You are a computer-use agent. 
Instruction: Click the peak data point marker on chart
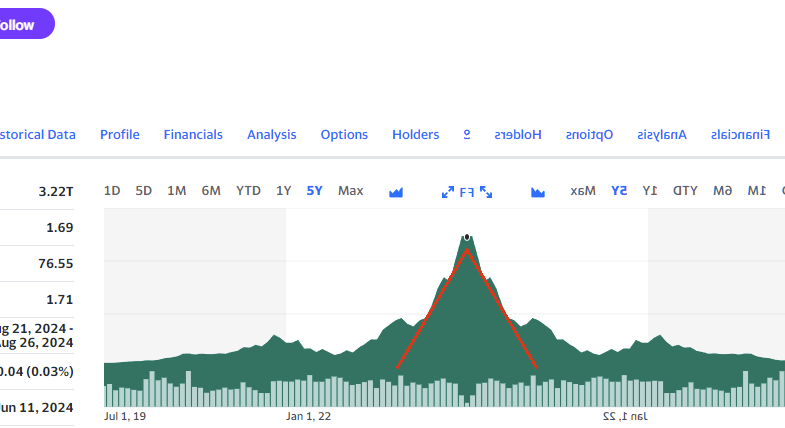[x=467, y=237]
